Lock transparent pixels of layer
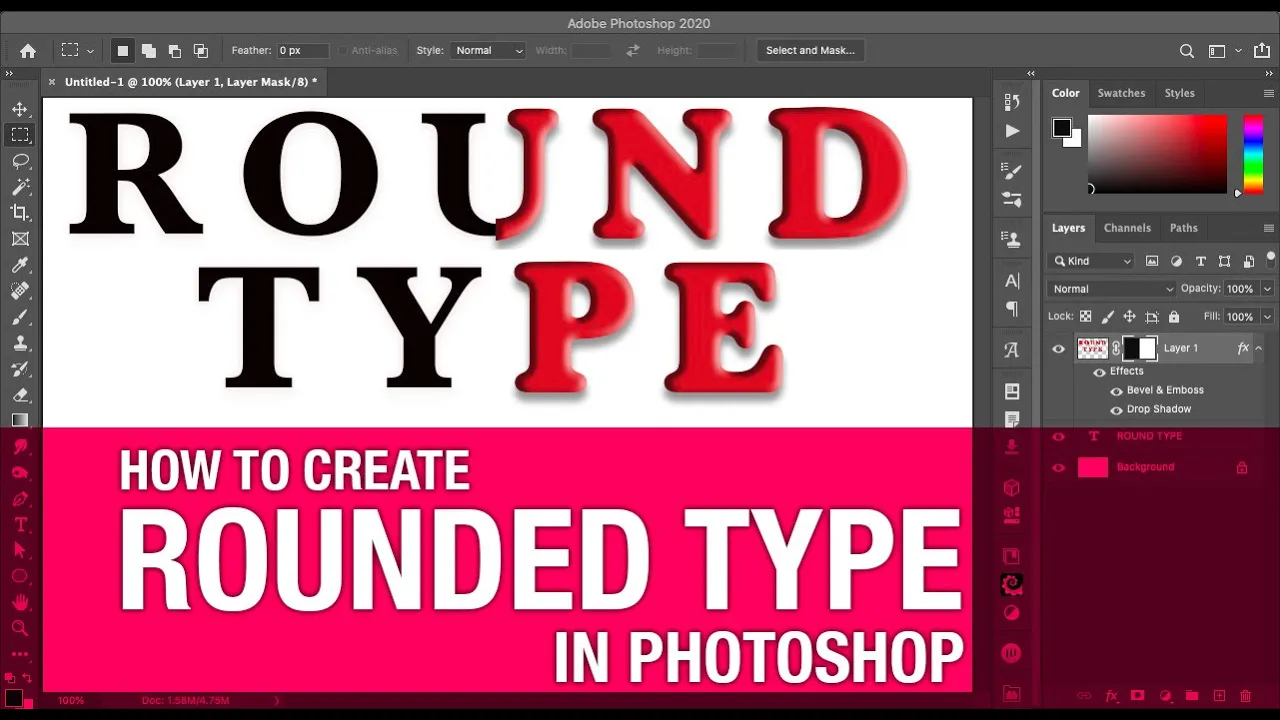This screenshot has height=720, width=1280. pyautogui.click(x=1085, y=316)
